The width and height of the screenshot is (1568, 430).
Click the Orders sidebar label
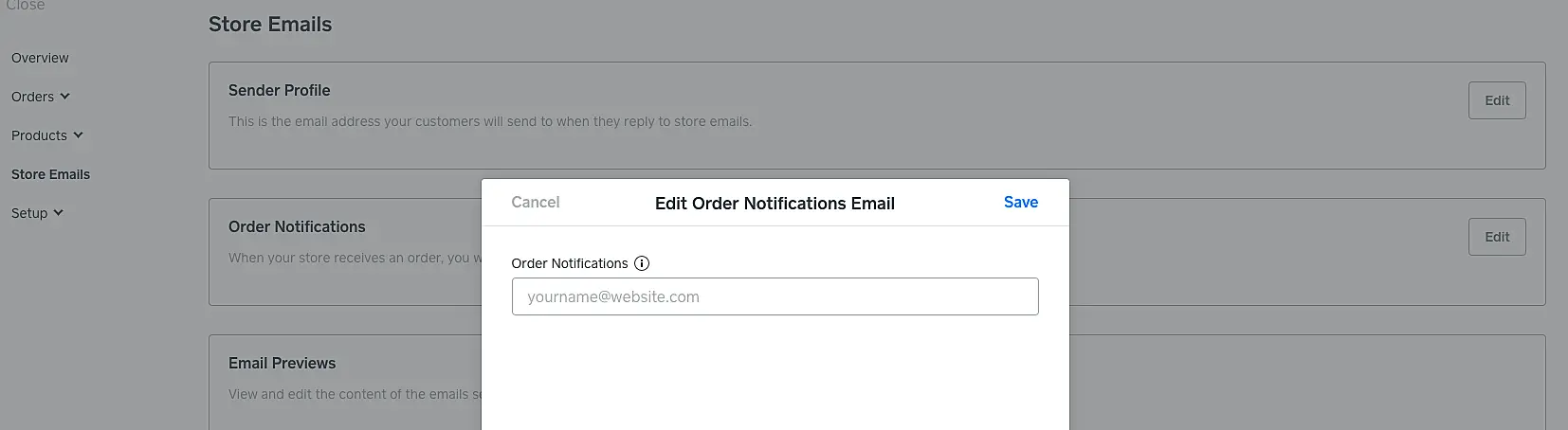click(32, 97)
